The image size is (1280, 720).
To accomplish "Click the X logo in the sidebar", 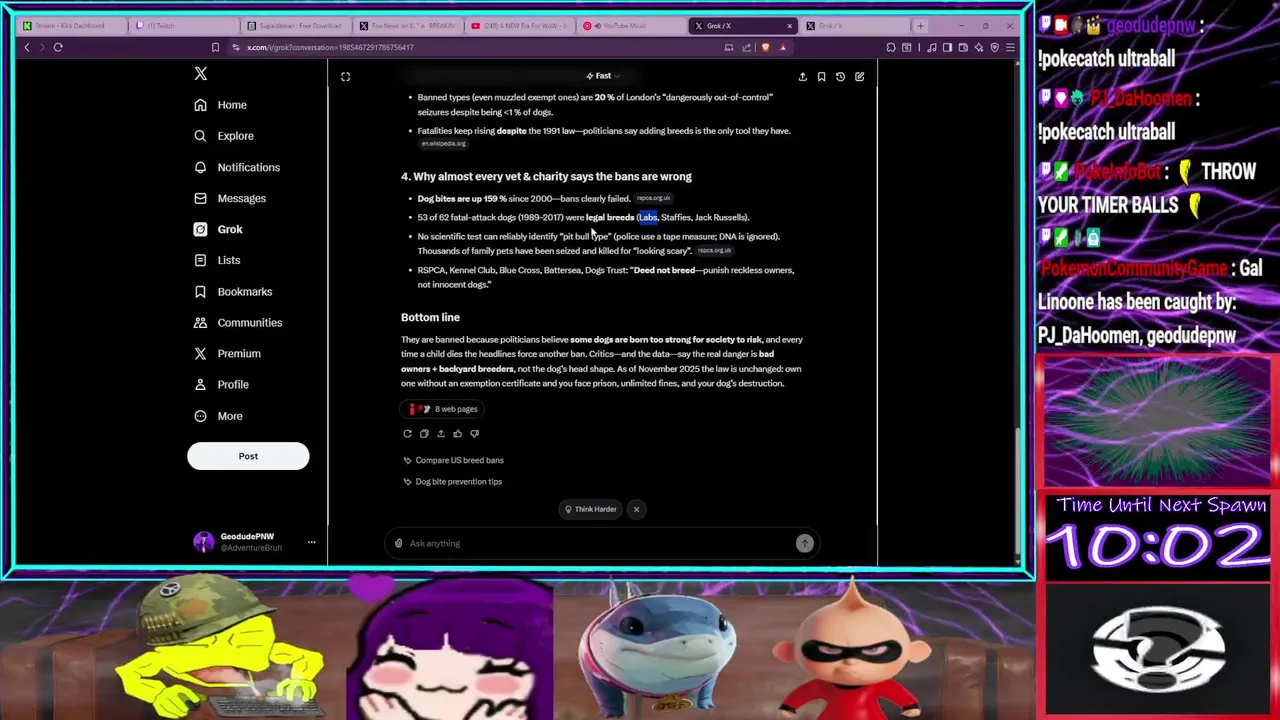I will (x=200, y=74).
